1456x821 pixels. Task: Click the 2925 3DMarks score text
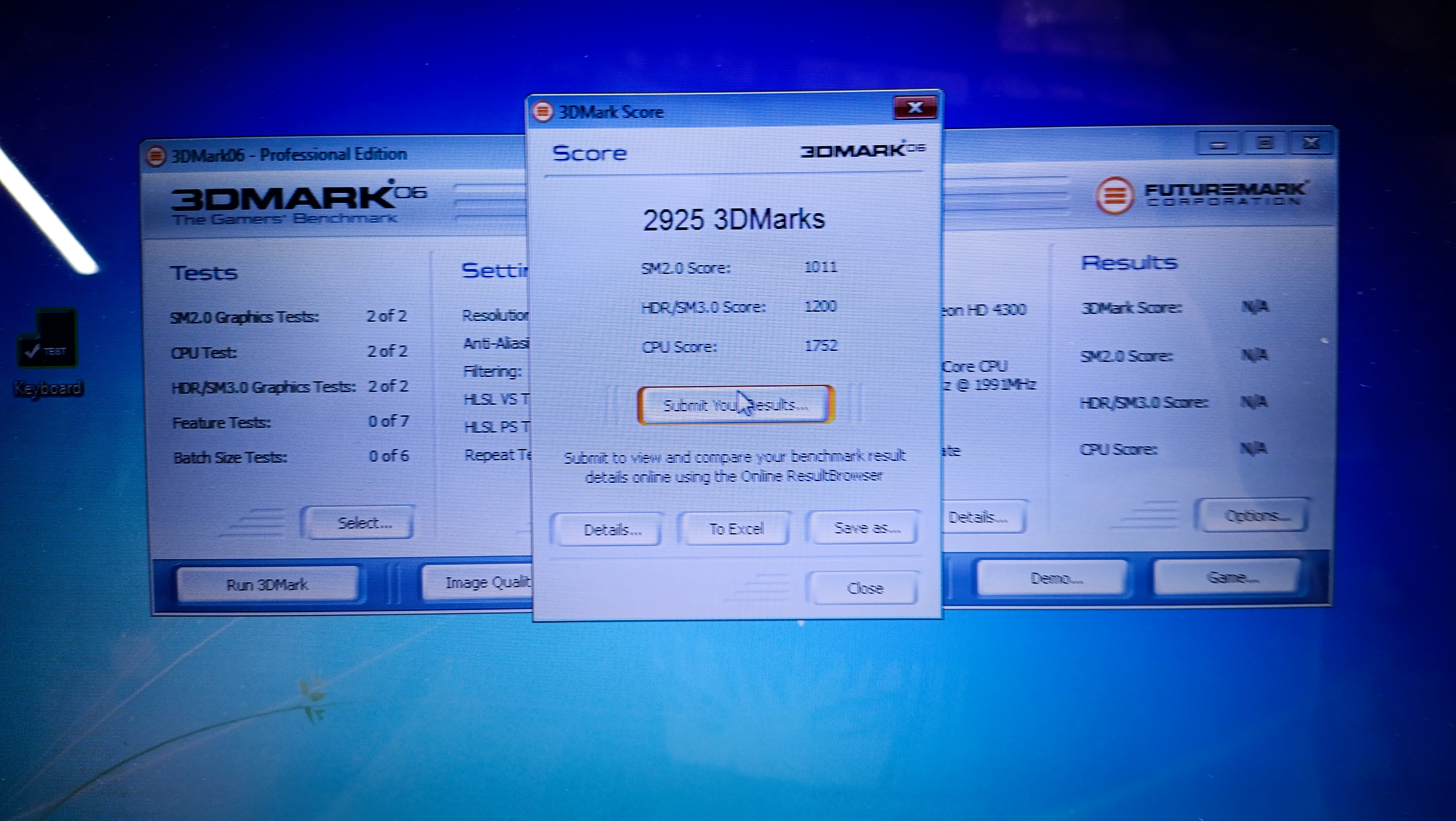734,220
